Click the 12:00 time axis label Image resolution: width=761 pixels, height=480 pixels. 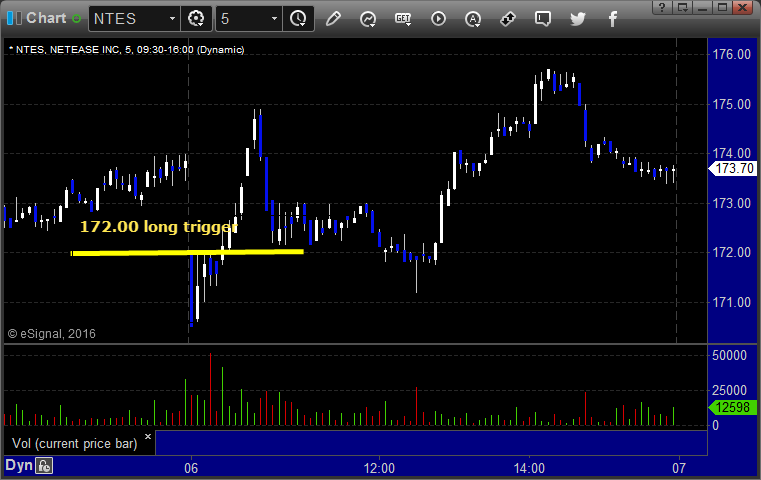[x=379, y=468]
